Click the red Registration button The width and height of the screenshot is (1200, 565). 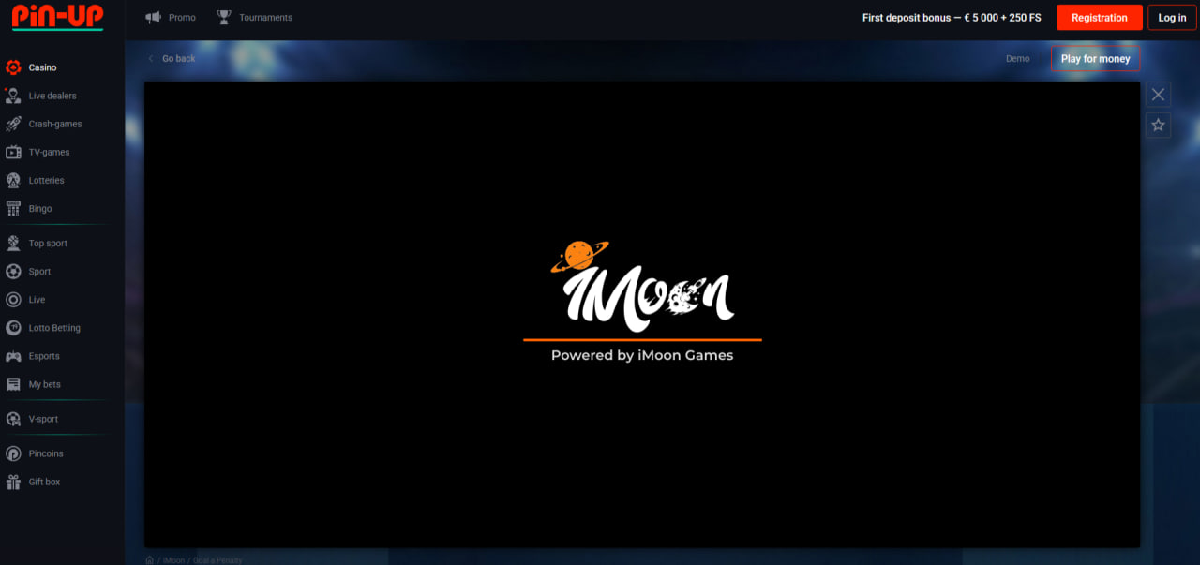pyautogui.click(x=1099, y=18)
